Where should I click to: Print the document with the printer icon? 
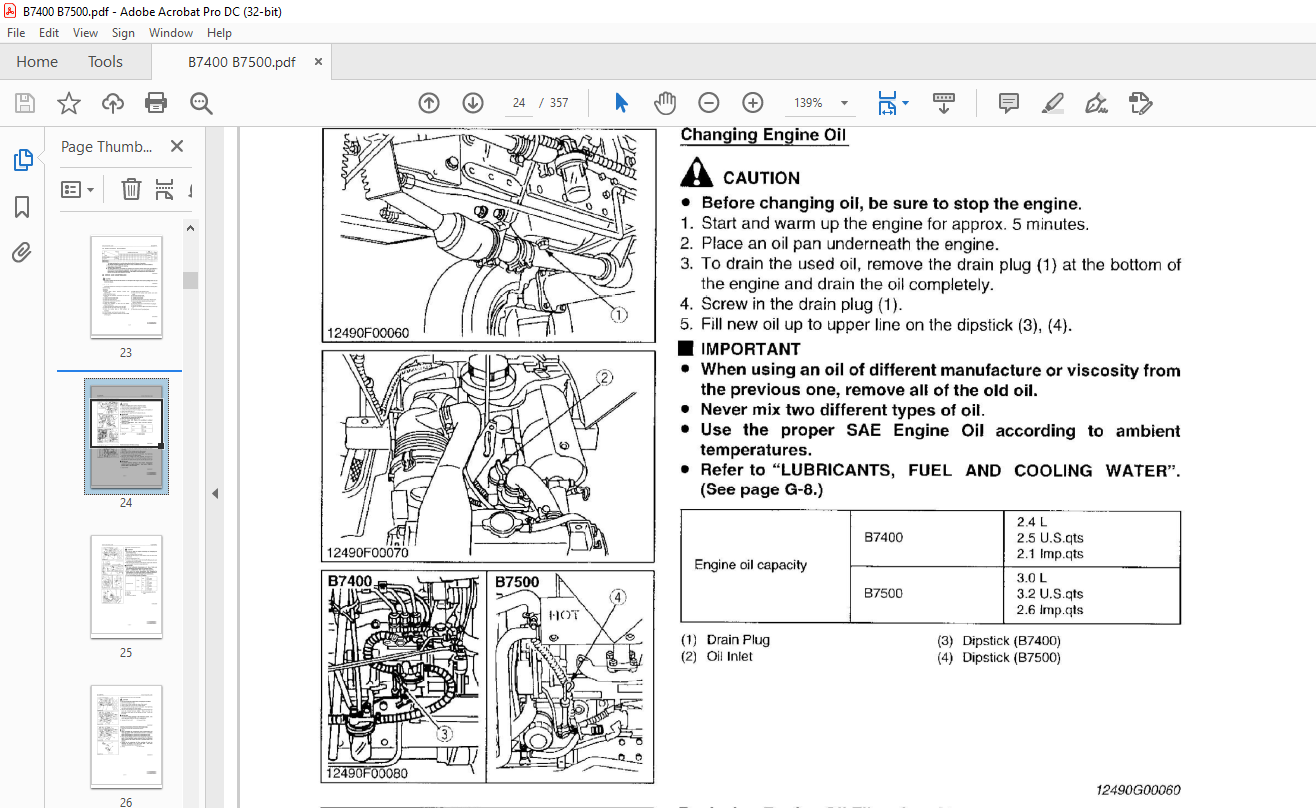(x=156, y=103)
